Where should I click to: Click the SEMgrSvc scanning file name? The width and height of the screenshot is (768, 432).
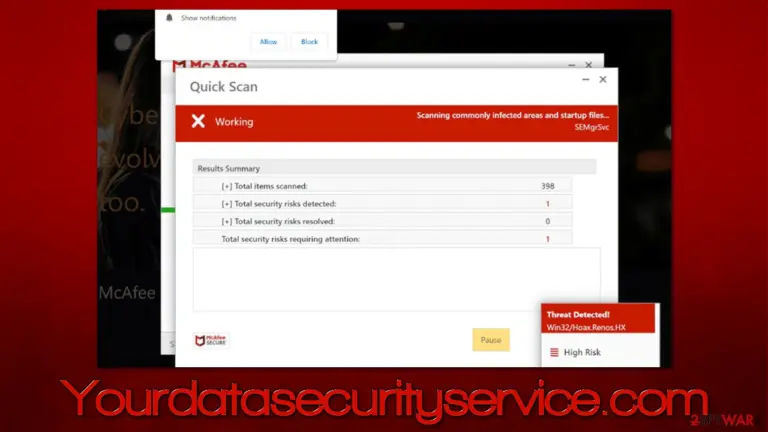pyautogui.click(x=592, y=127)
